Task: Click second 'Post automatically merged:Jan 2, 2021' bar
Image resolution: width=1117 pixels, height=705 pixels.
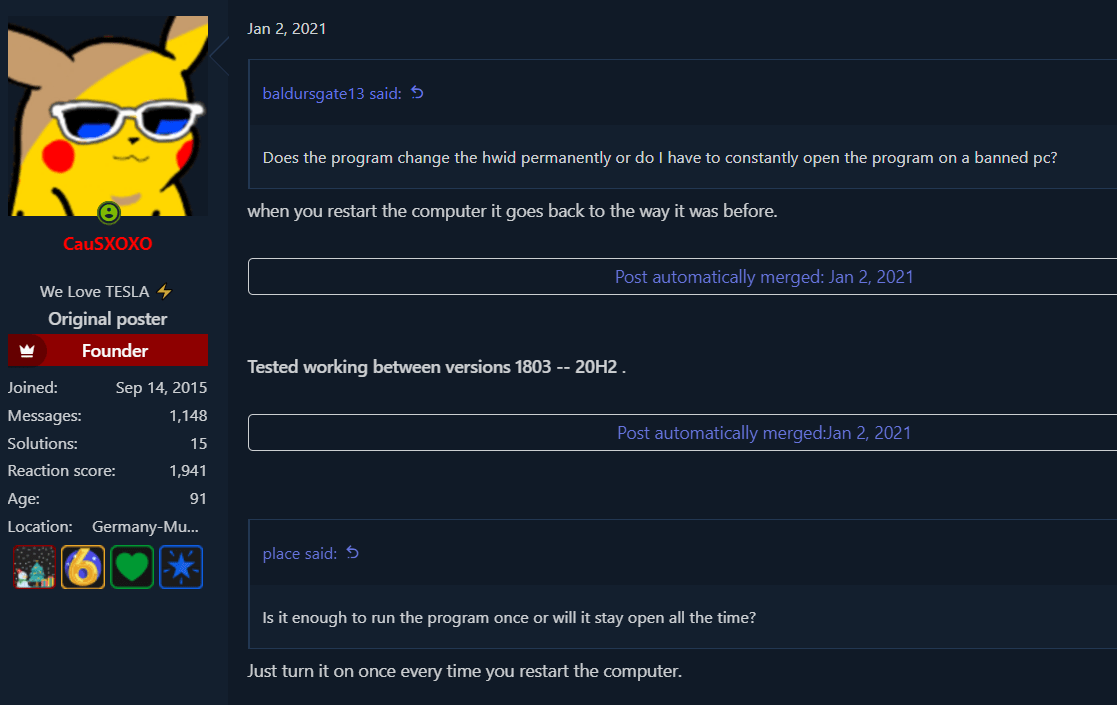Action: point(682,432)
